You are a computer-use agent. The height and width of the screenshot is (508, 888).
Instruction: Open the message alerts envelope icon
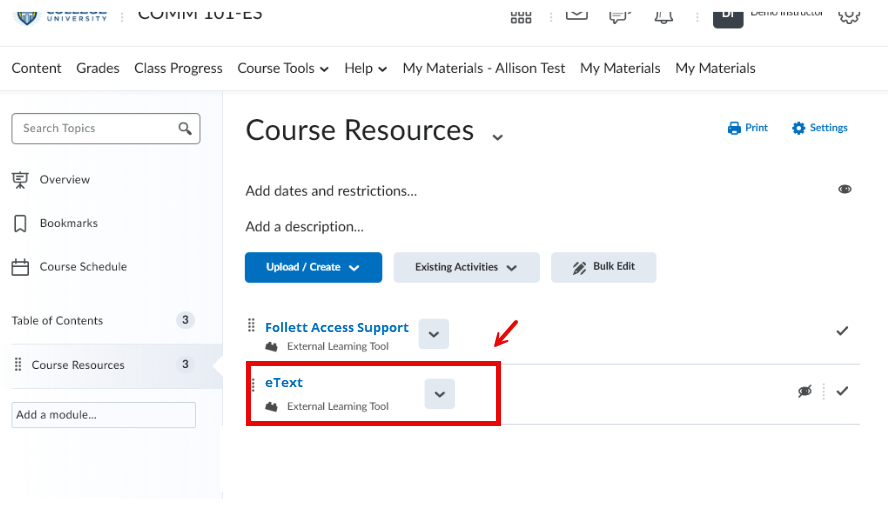coord(577,15)
